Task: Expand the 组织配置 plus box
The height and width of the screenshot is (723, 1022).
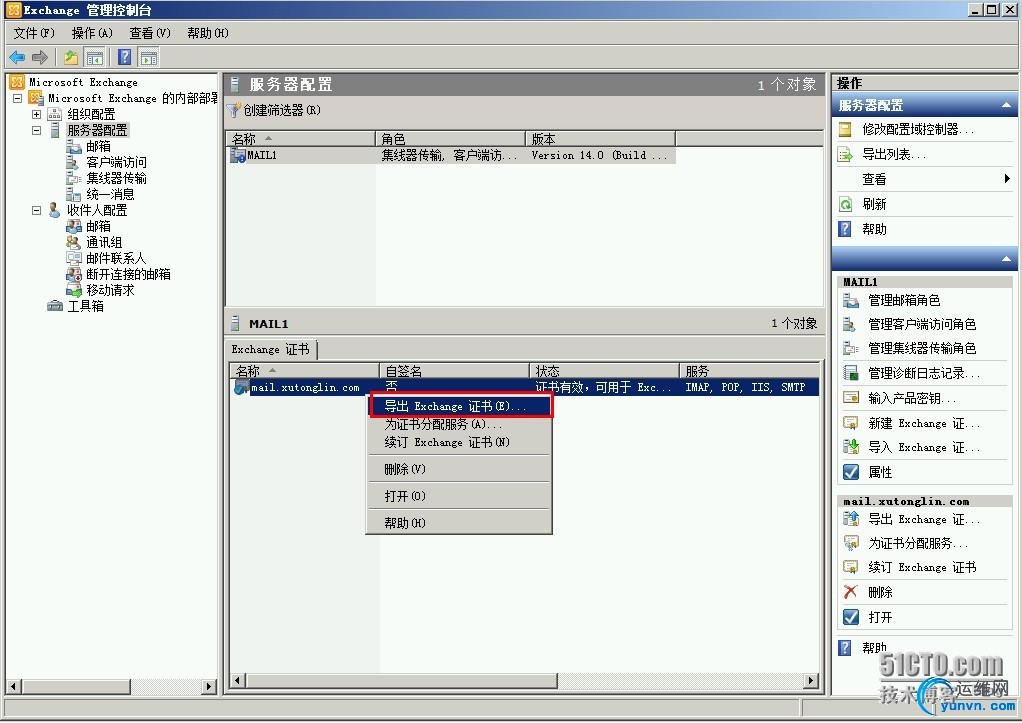Action: click(36, 114)
